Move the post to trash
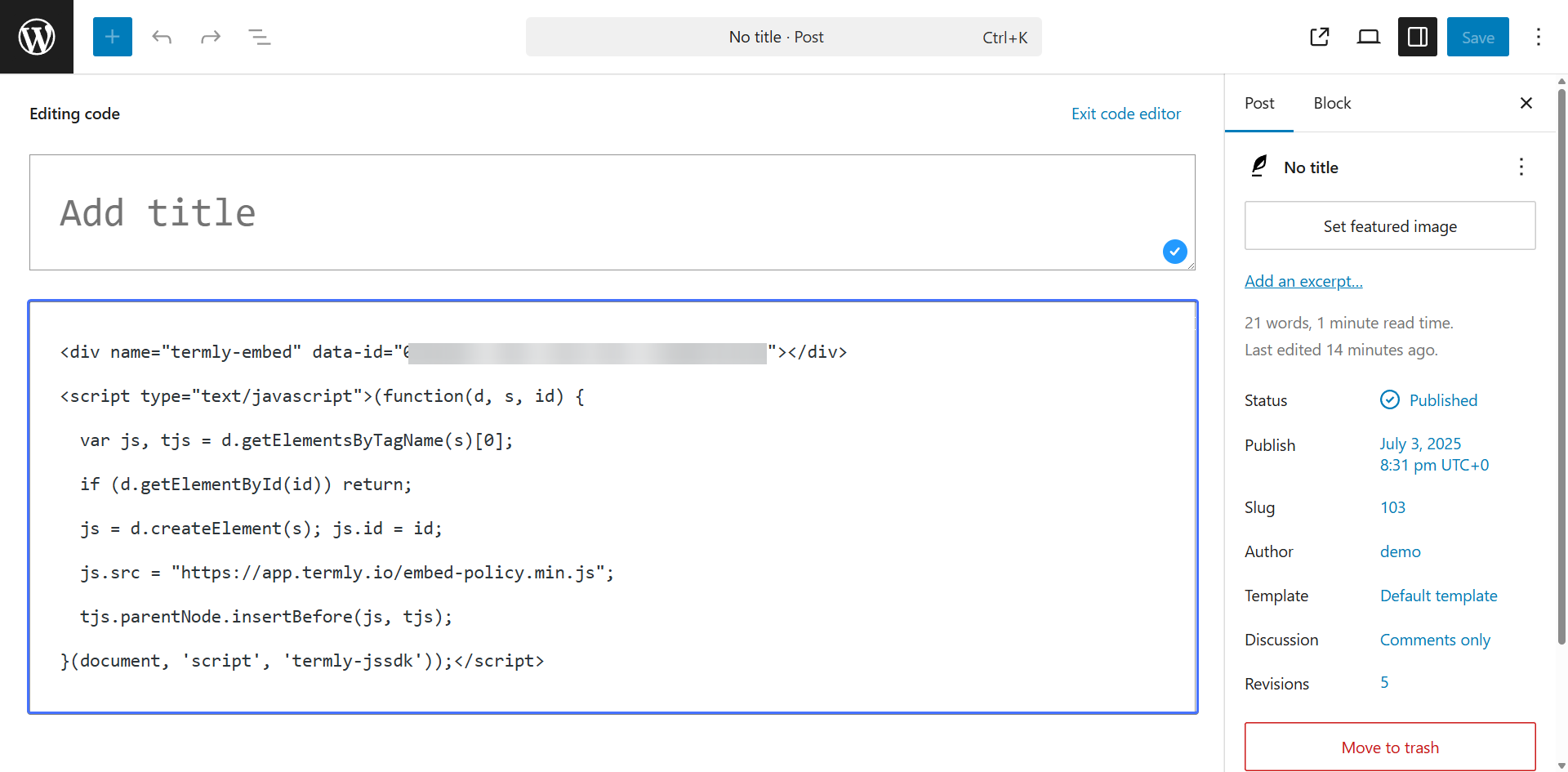1568x772 pixels. [x=1390, y=747]
